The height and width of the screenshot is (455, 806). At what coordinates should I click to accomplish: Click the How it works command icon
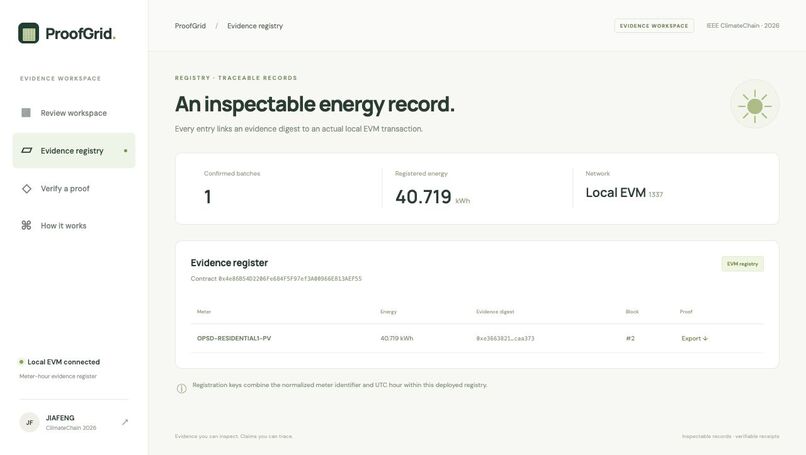point(26,226)
